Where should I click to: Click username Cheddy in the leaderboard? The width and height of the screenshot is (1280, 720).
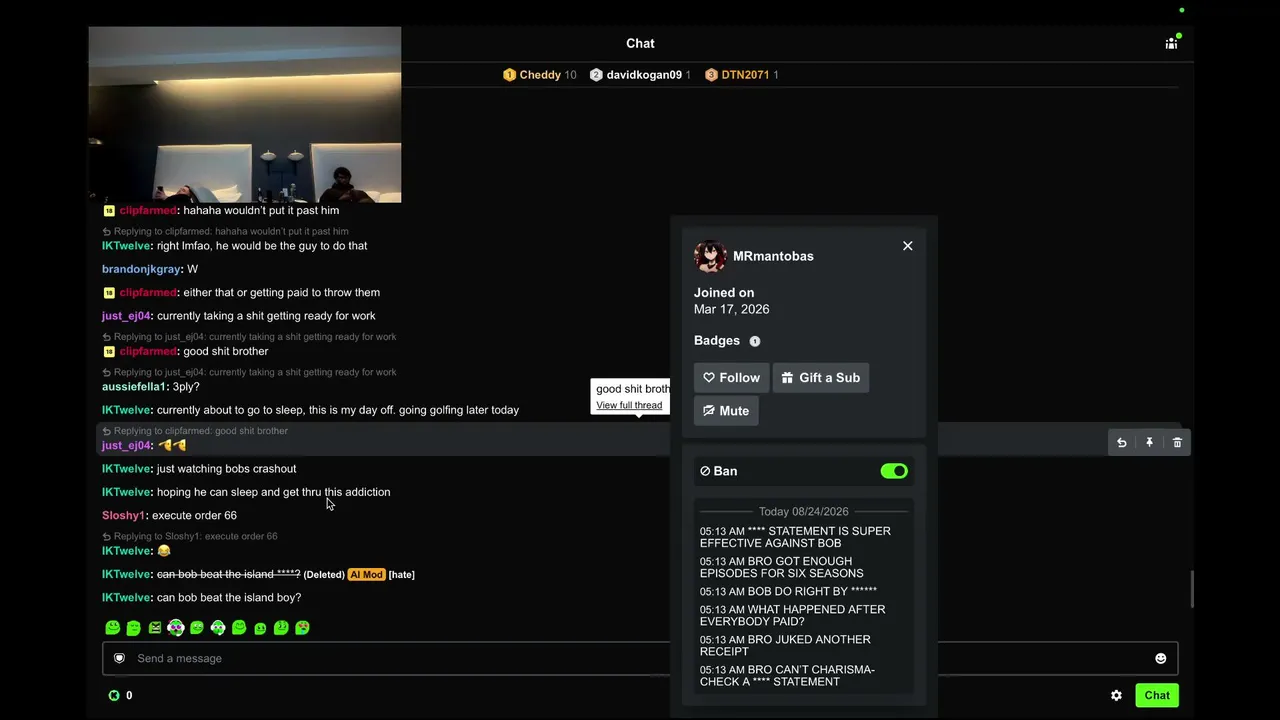click(540, 75)
